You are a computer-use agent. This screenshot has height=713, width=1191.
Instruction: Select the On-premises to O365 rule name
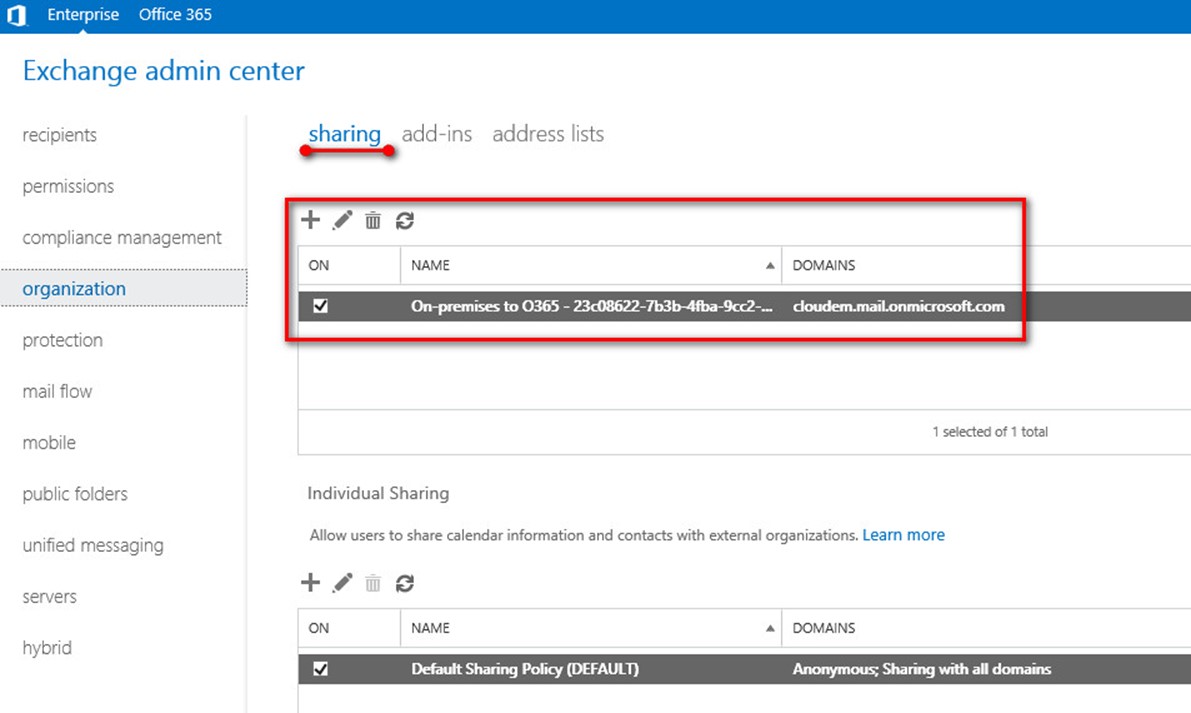tap(592, 306)
